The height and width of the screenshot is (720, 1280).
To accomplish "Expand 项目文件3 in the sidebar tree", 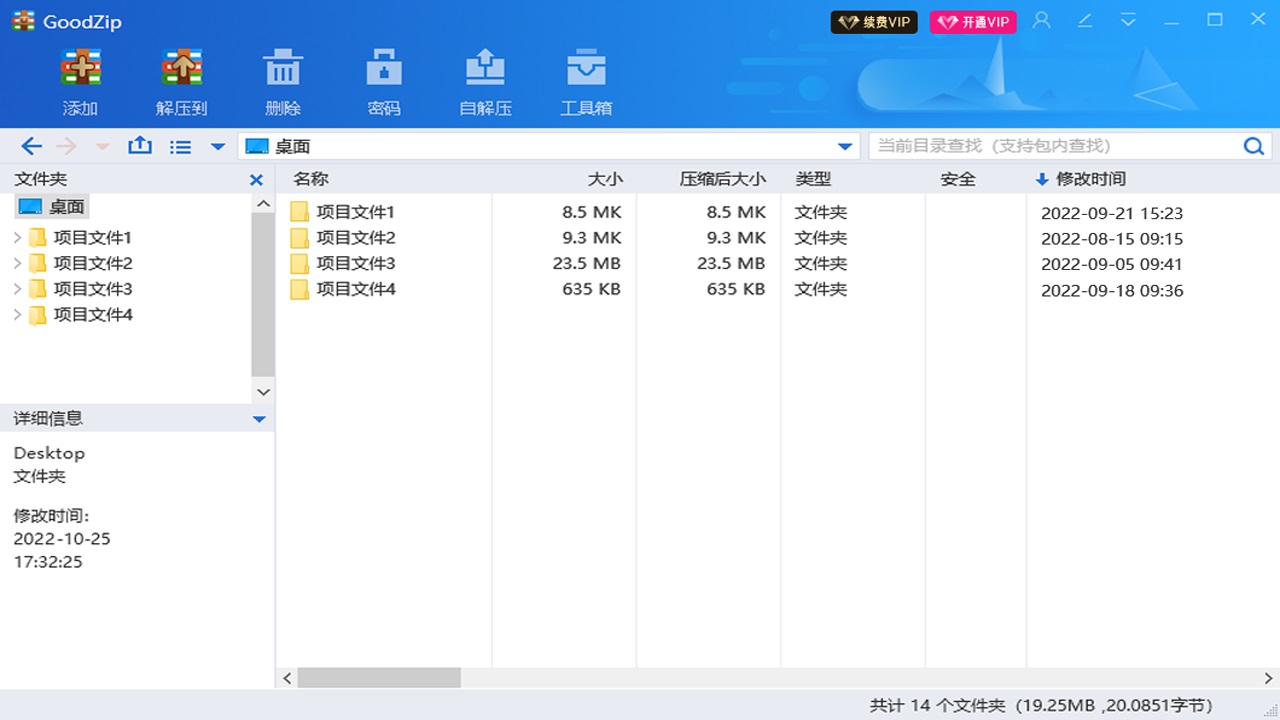I will click(17, 288).
